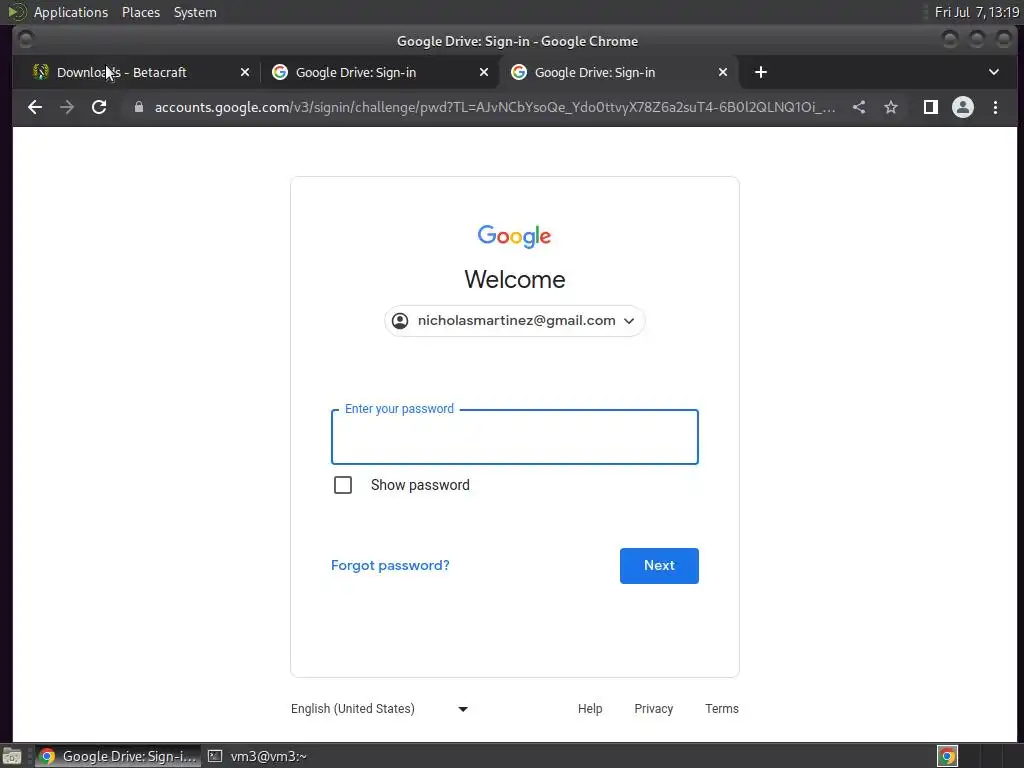The width and height of the screenshot is (1024, 768).
Task: Click the Google logo
Action: [x=515, y=236]
